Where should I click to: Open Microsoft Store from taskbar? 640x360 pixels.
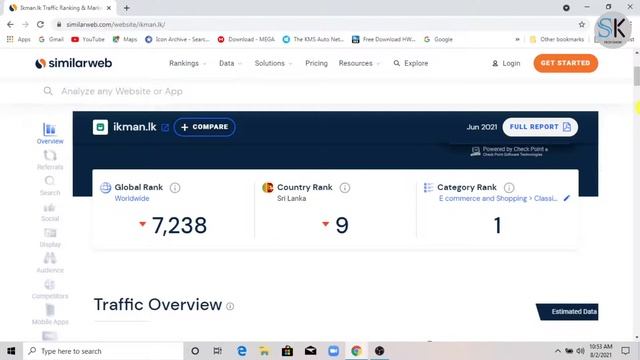pyautogui.click(x=287, y=351)
